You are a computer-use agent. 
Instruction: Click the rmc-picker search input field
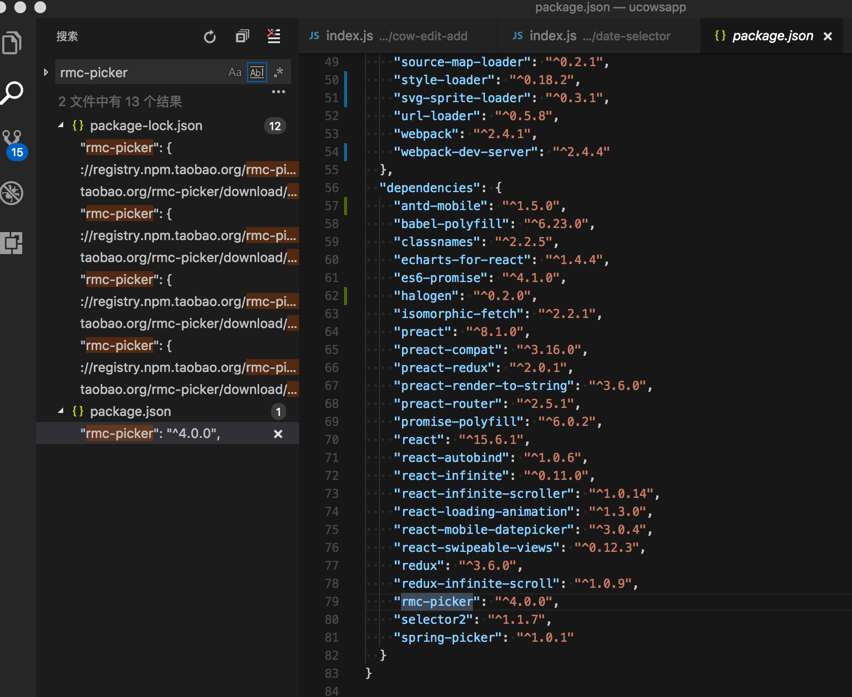[140, 72]
